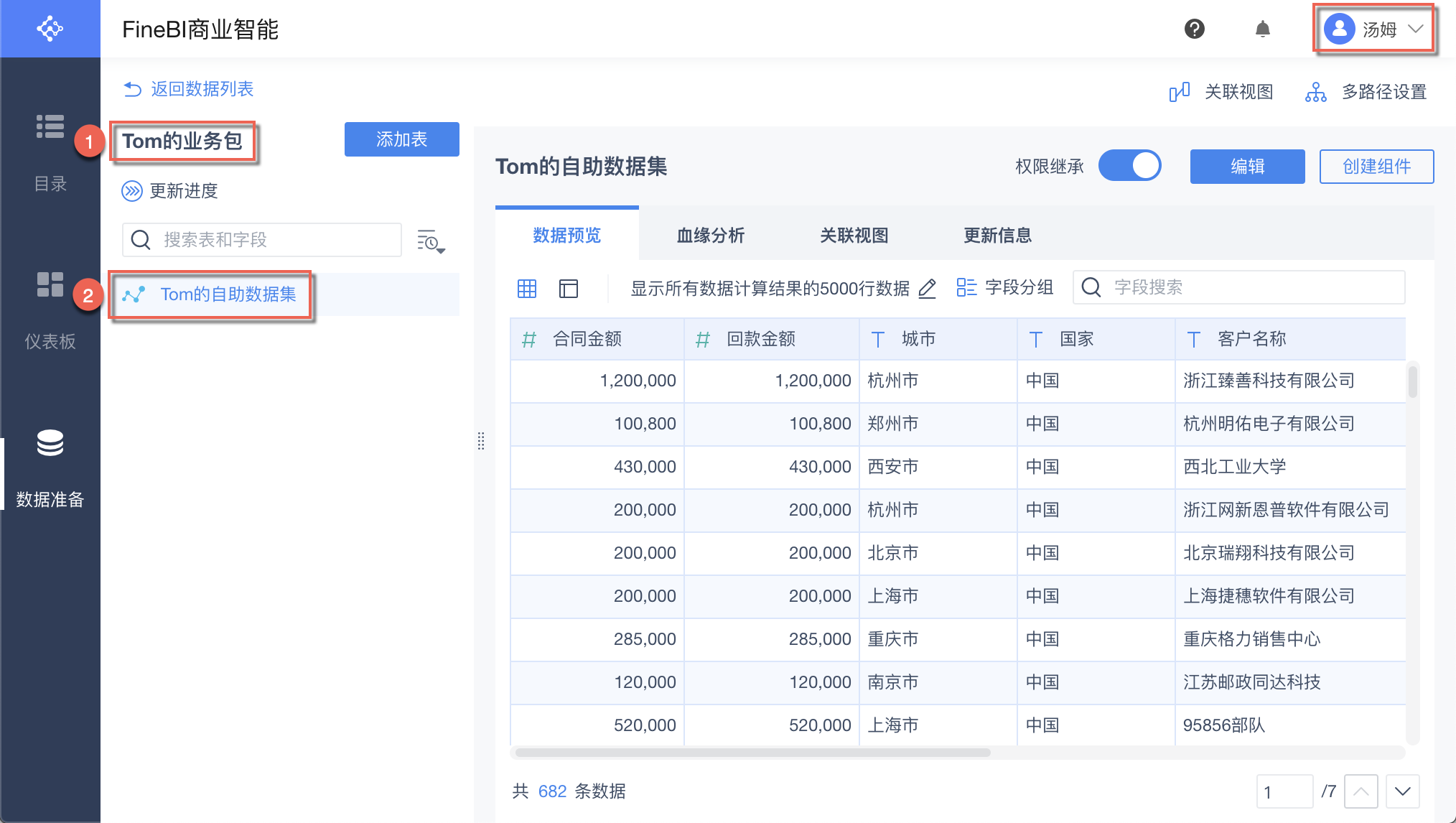Click the 添加表 button
The width and height of the screenshot is (1456, 823).
pos(401,139)
